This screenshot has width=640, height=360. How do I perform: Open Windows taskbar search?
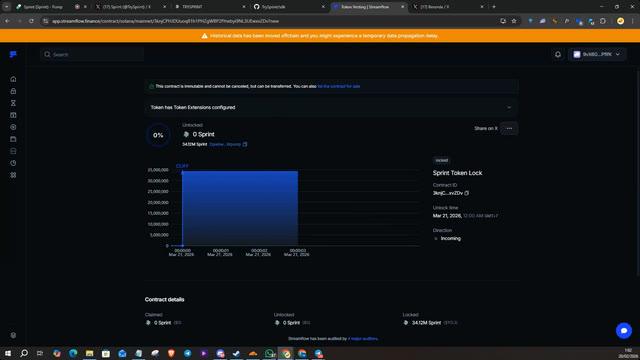click(24, 353)
